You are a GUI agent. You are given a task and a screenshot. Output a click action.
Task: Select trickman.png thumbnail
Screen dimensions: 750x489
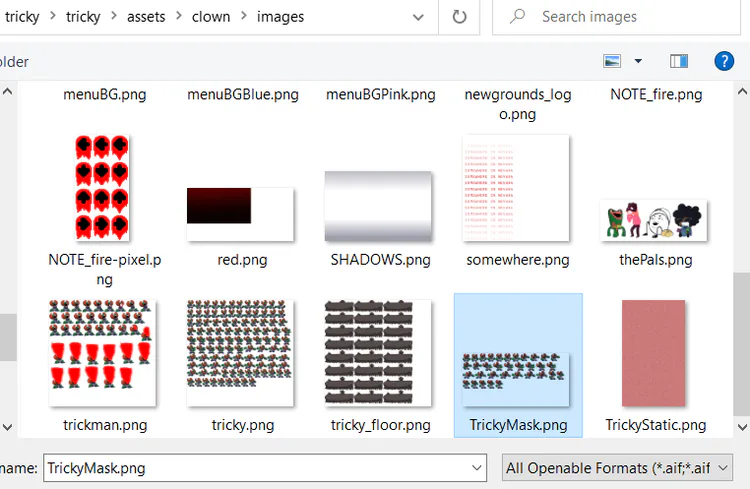tap(102, 353)
